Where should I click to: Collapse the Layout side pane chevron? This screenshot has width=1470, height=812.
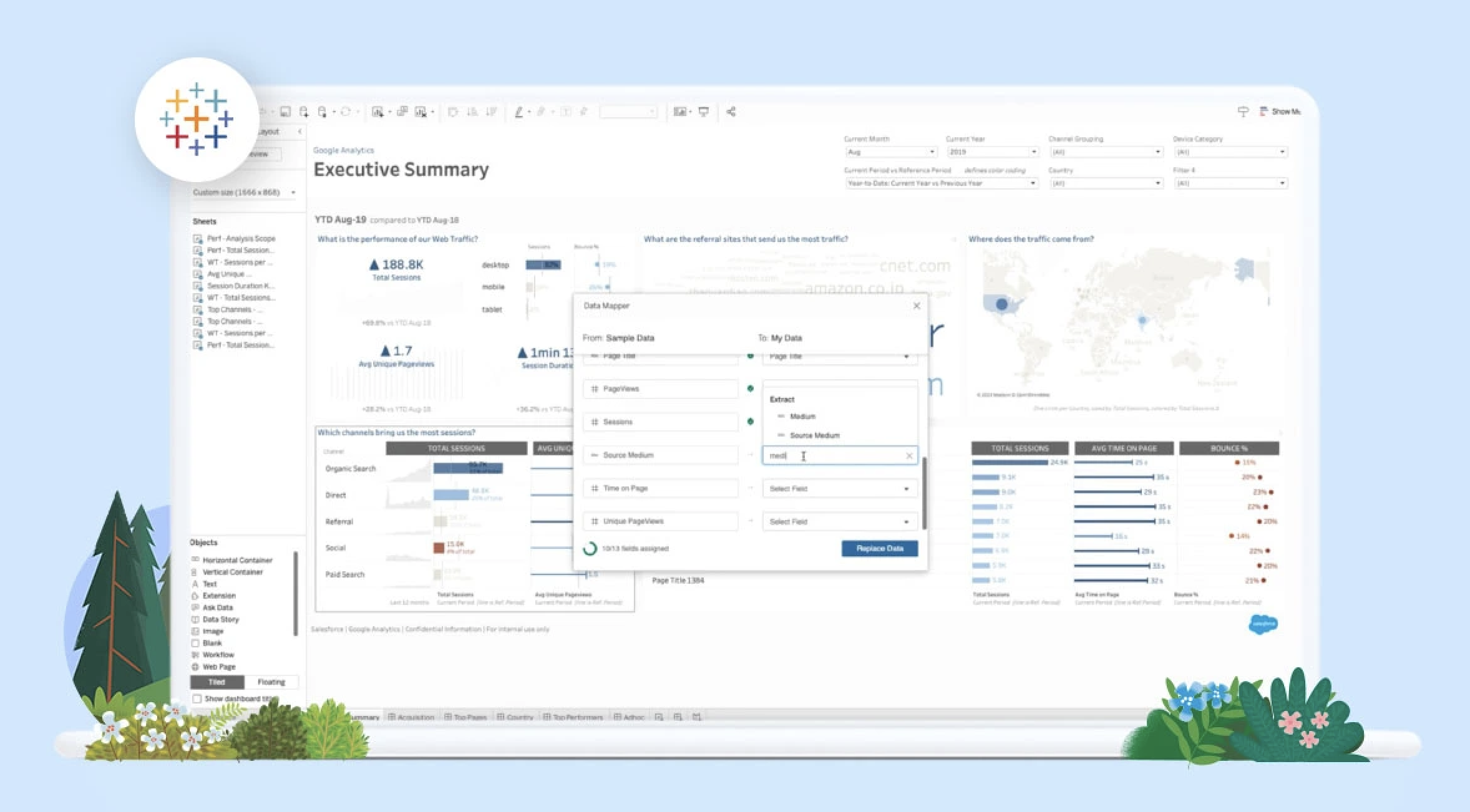[299, 132]
